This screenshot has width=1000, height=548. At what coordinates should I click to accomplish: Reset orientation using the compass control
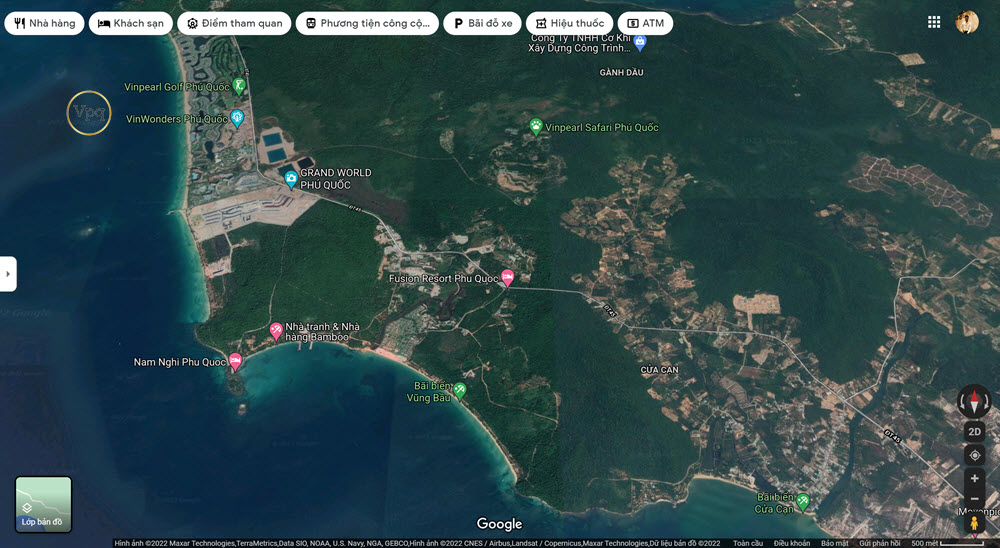tap(974, 402)
